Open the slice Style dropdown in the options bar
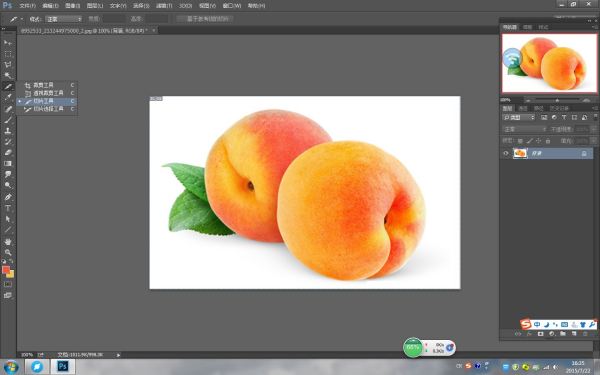The image size is (600, 375). 64,19
